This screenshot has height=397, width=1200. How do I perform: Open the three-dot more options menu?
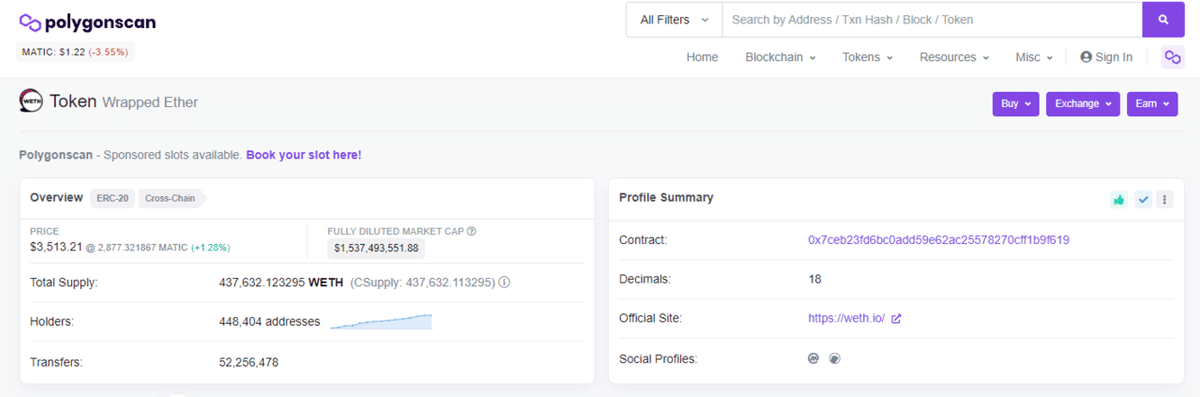pyautogui.click(x=1164, y=199)
